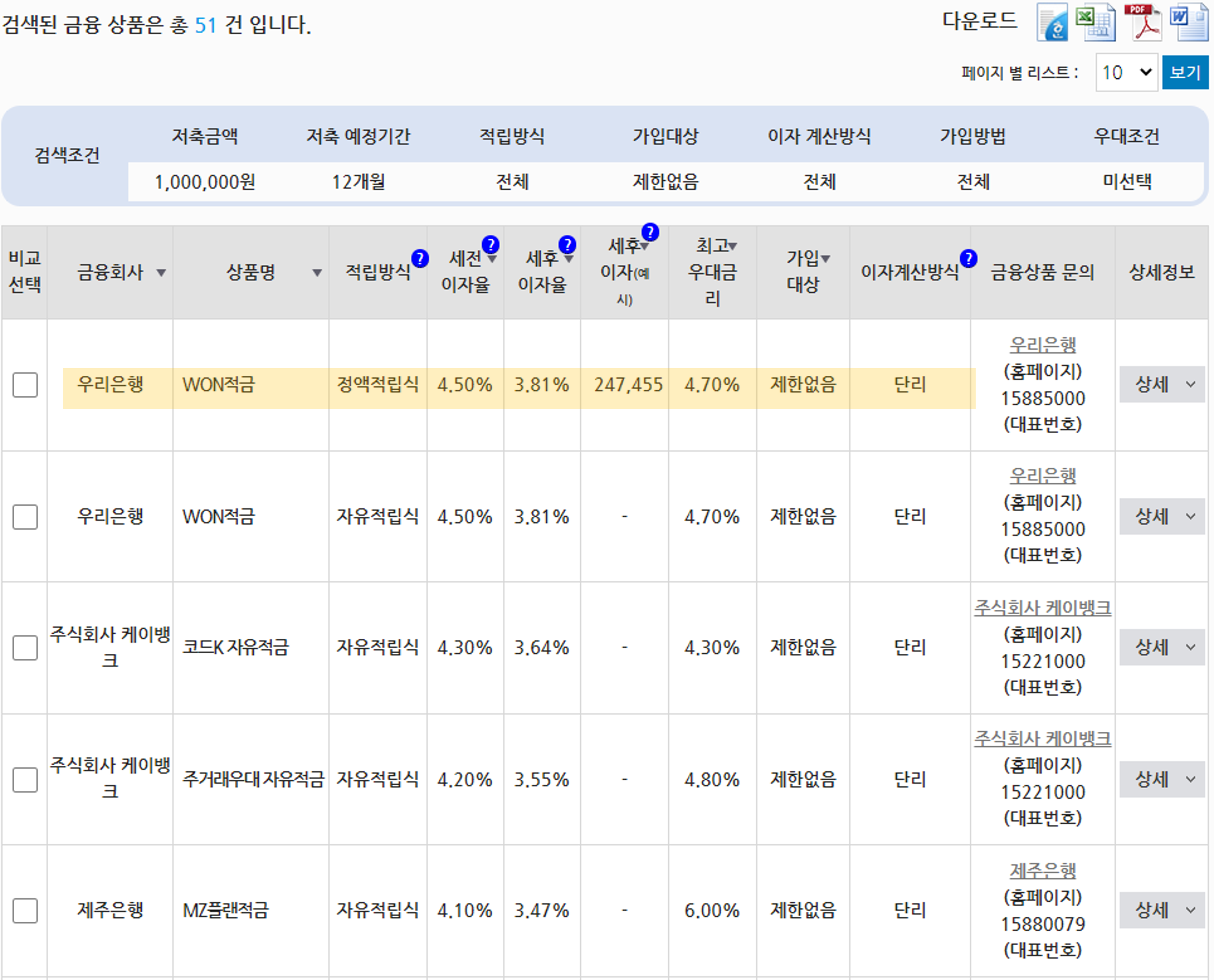Download results as Word document

[1190, 23]
